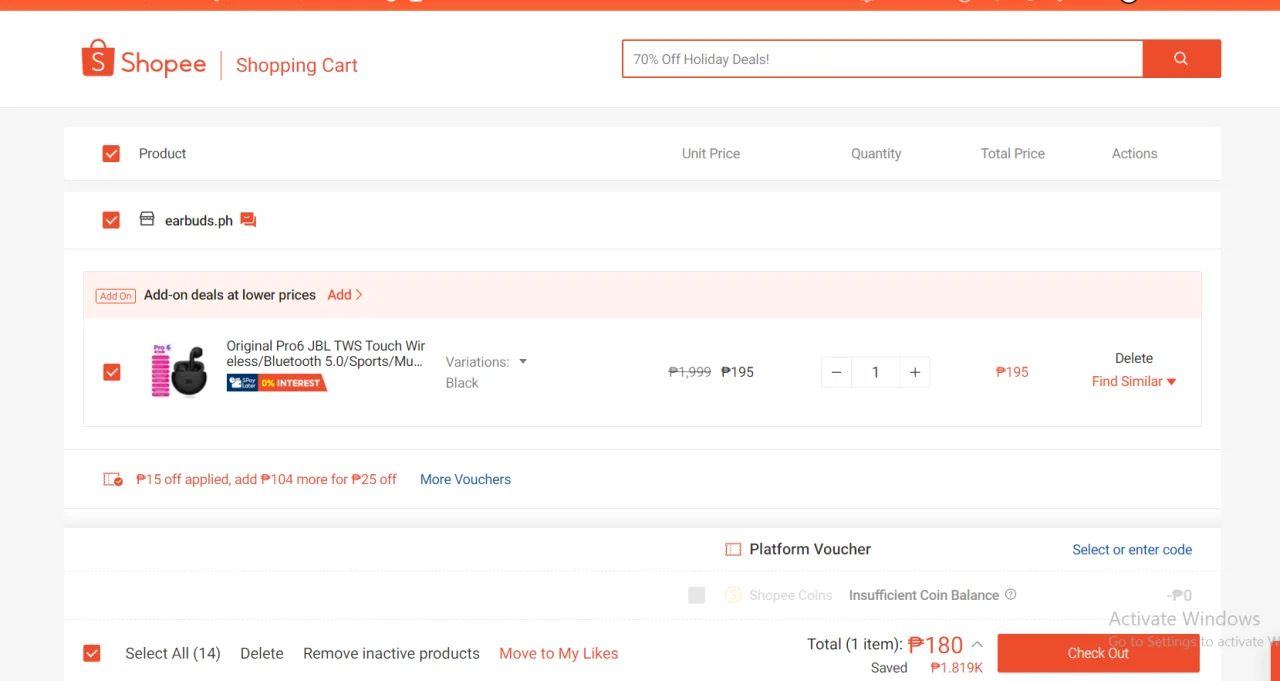Click Select or enter code
The height and width of the screenshot is (681, 1280).
pyautogui.click(x=1132, y=550)
